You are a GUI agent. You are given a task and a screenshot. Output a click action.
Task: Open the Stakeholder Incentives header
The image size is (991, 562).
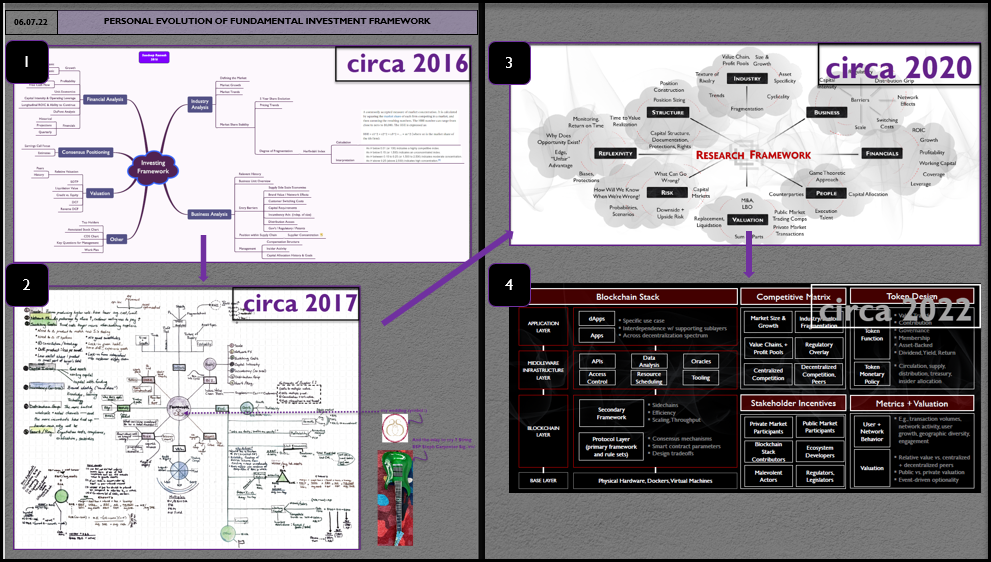pyautogui.click(x=792, y=402)
